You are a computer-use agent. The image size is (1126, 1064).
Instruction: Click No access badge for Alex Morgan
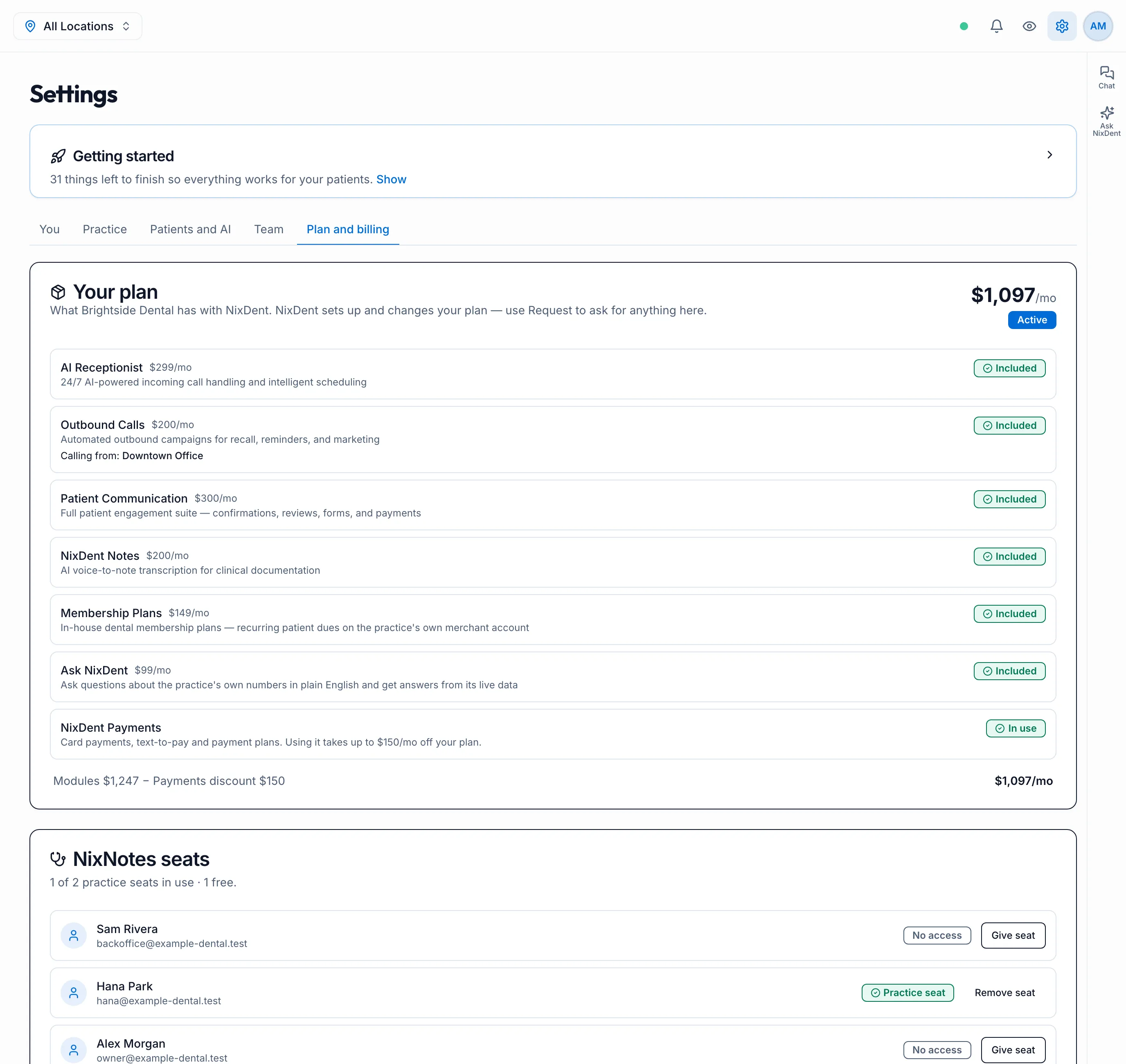[x=937, y=1050]
